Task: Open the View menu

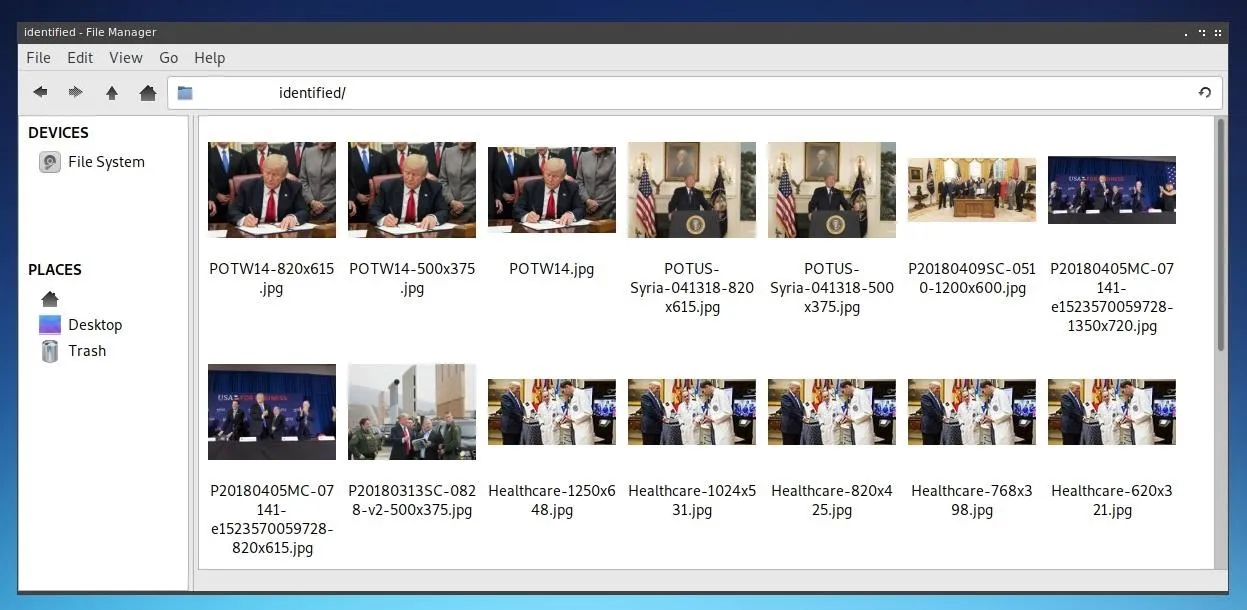Action: click(x=126, y=58)
